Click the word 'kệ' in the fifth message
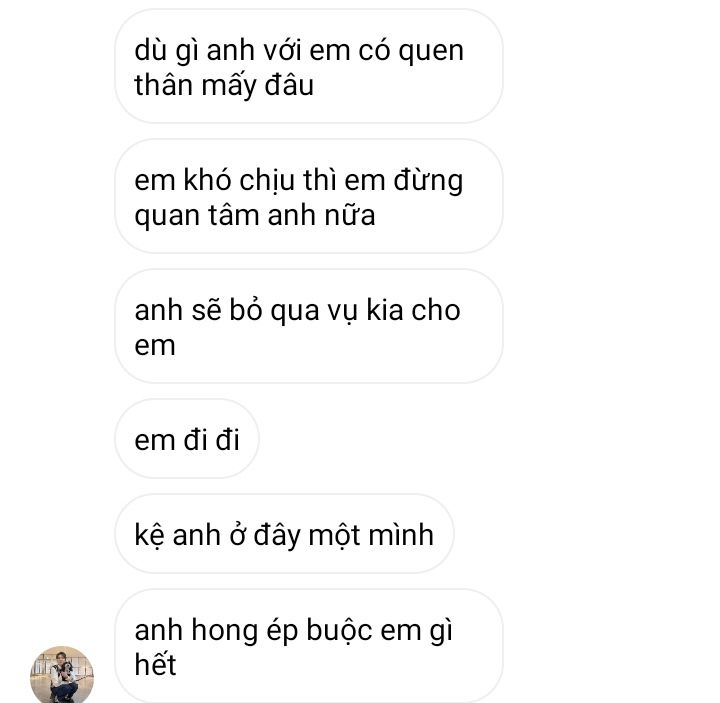The height and width of the screenshot is (703, 720). (149, 535)
